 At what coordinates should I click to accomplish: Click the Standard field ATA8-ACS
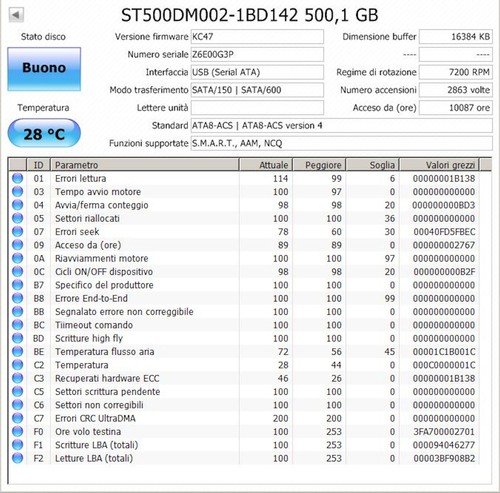(x=341, y=126)
